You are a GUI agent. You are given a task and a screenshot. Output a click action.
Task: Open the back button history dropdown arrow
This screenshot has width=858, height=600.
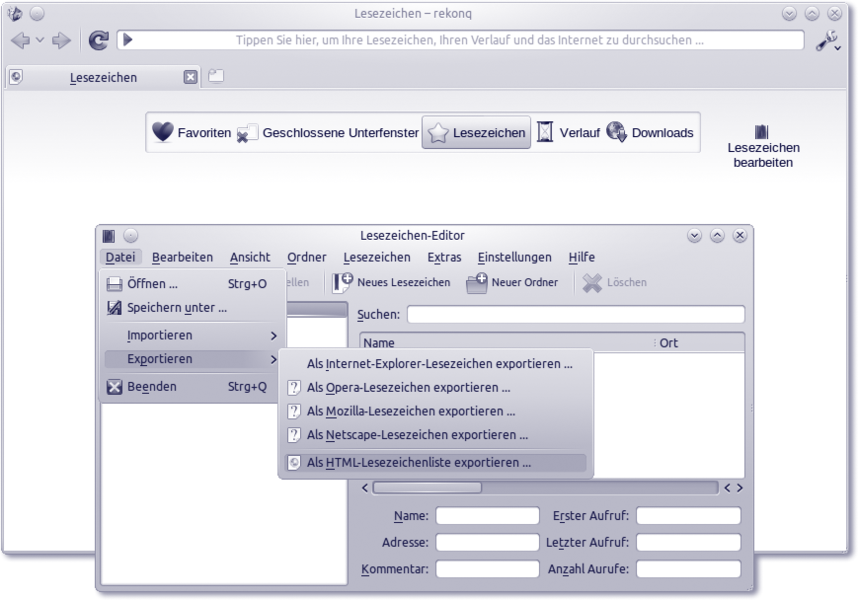click(x=40, y=40)
